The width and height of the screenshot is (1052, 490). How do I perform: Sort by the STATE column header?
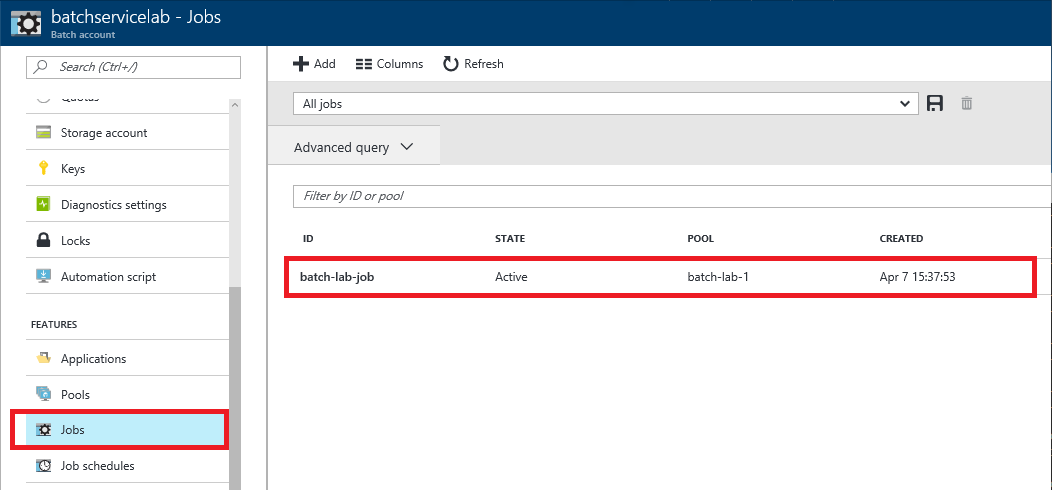pyautogui.click(x=510, y=238)
